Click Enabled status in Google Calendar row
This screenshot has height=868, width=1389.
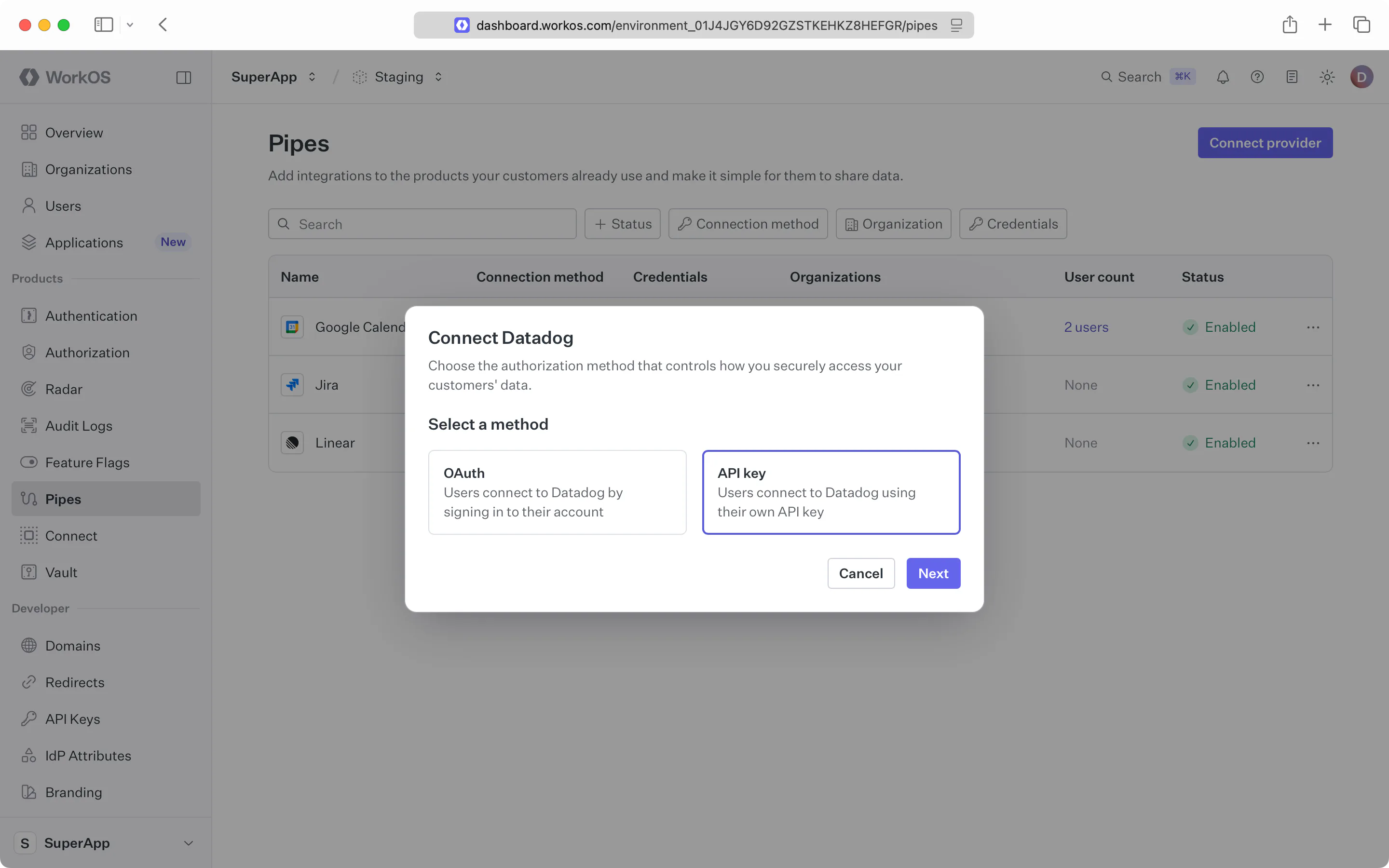pos(1219,327)
